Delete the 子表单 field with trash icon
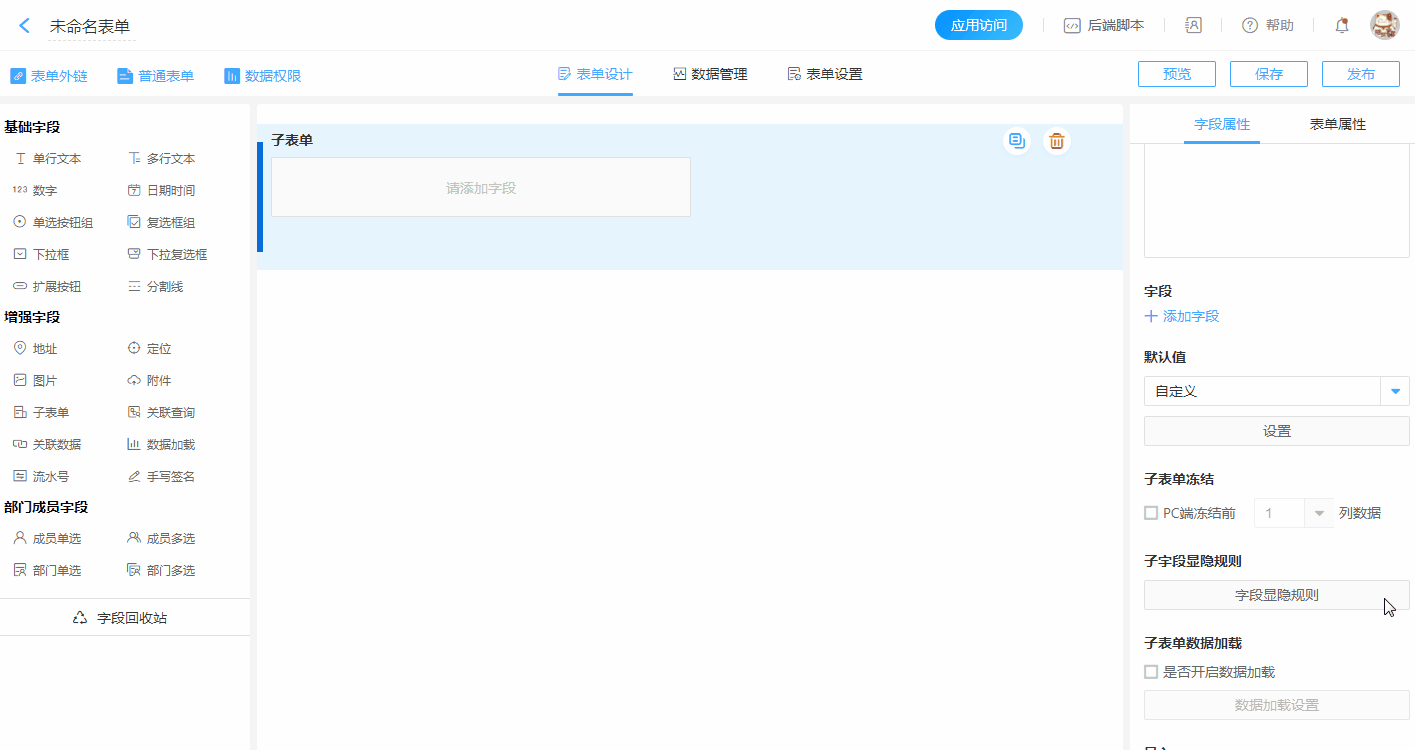This screenshot has width=1415, height=750. [1056, 141]
